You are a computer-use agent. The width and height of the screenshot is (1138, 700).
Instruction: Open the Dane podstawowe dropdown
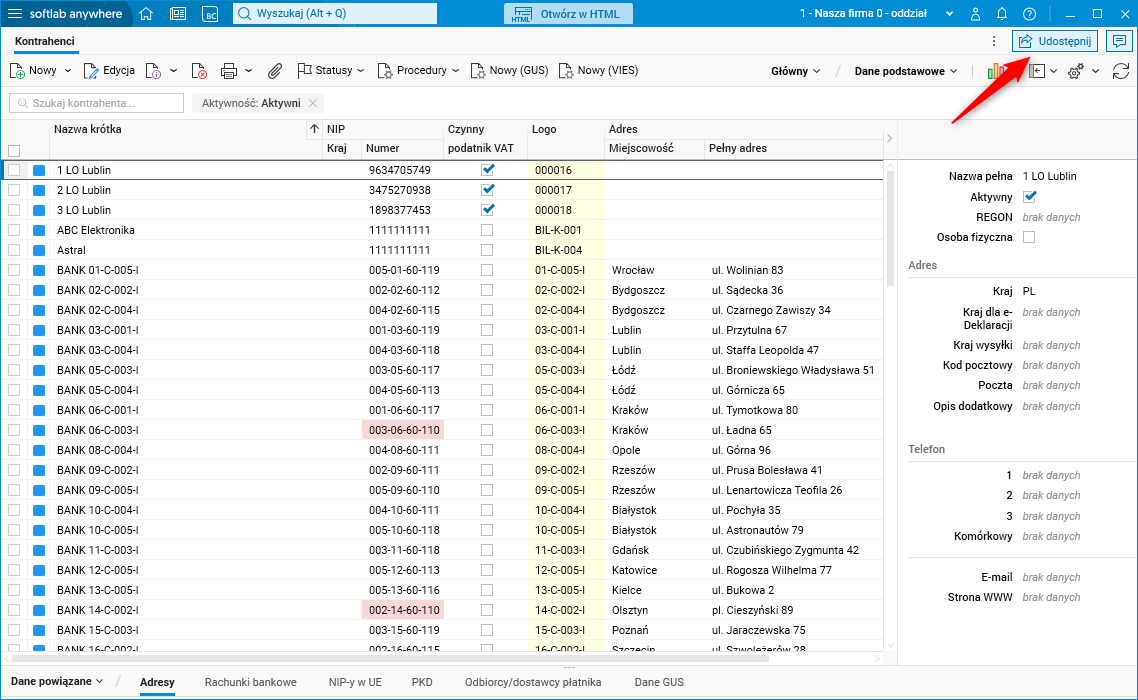click(906, 71)
